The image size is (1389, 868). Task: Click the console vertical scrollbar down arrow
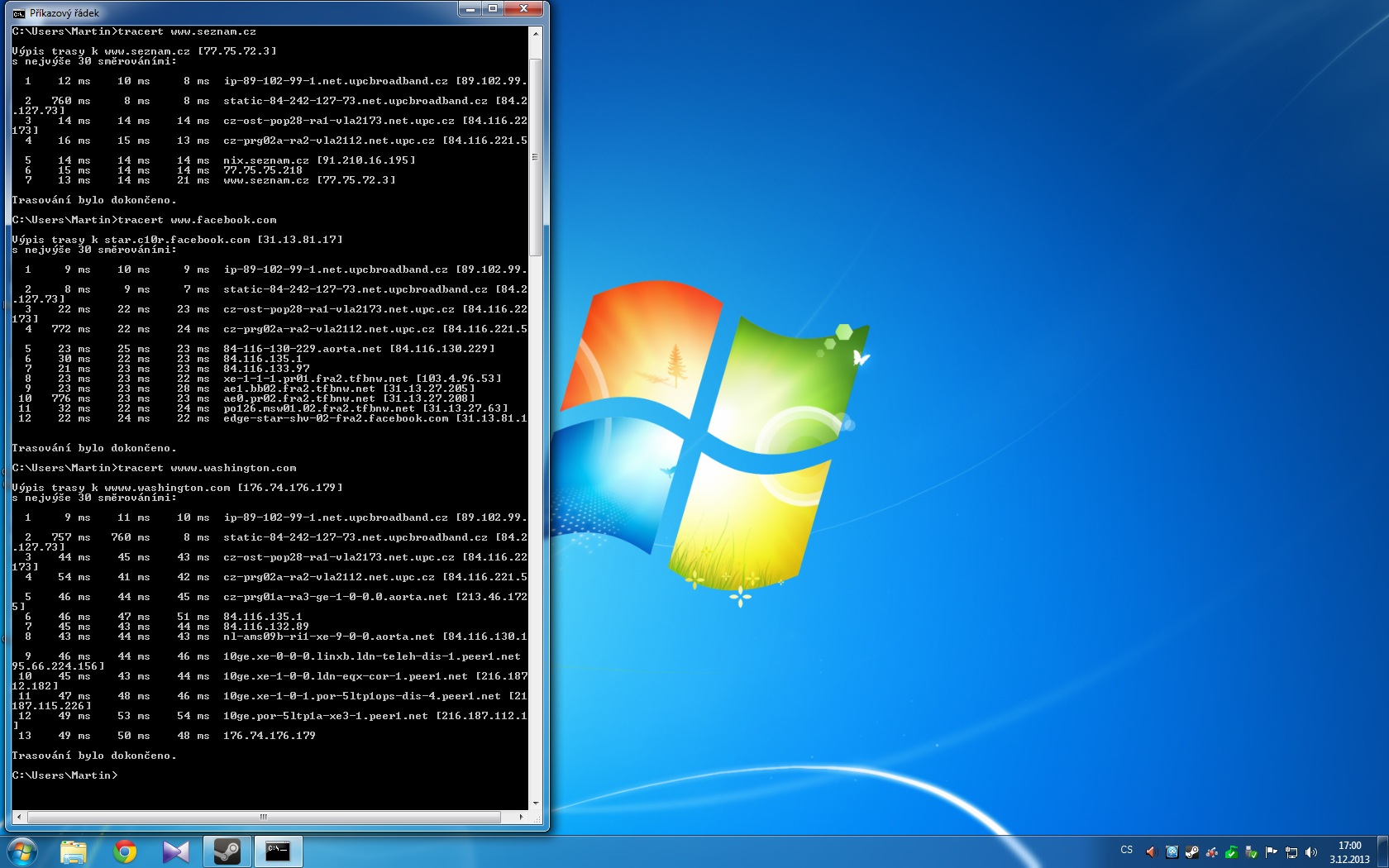pyautogui.click(x=536, y=803)
